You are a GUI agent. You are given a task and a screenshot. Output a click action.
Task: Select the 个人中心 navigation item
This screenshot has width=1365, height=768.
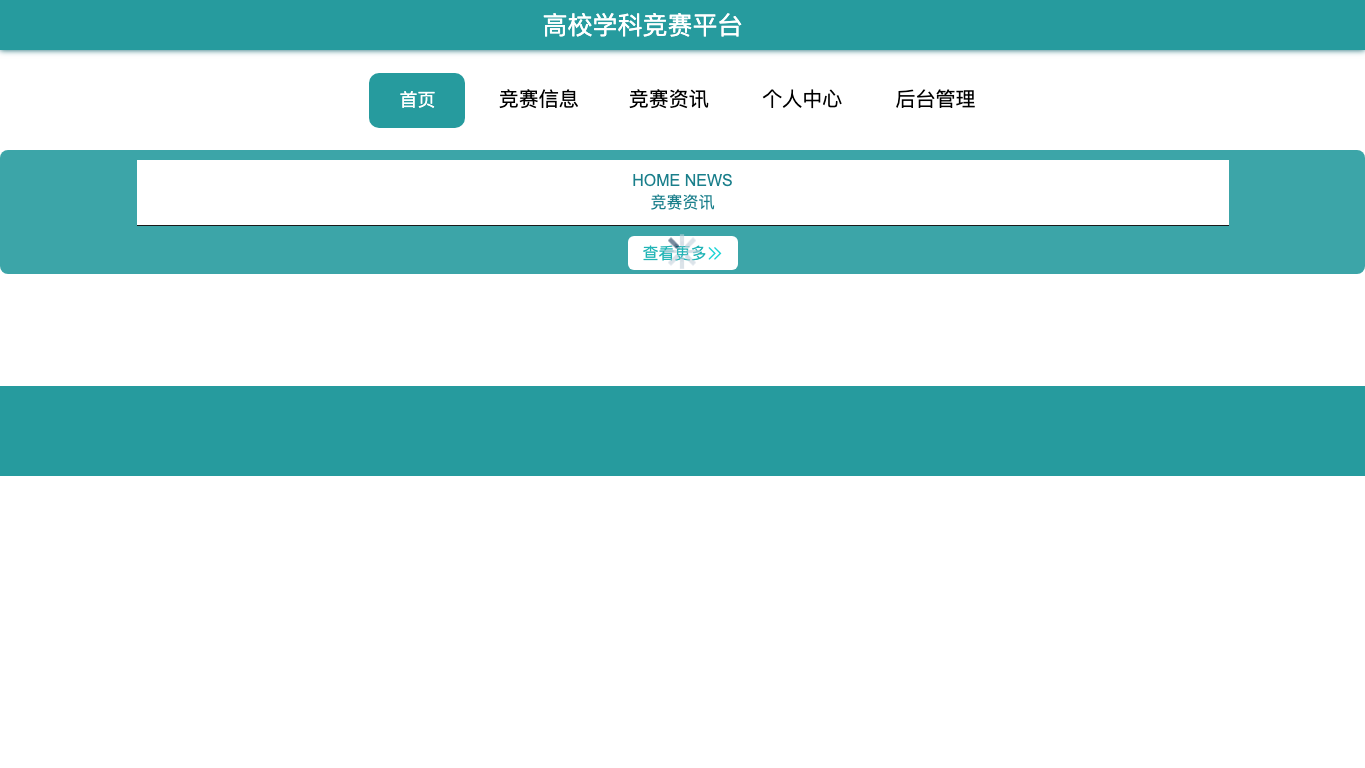pyautogui.click(x=802, y=100)
